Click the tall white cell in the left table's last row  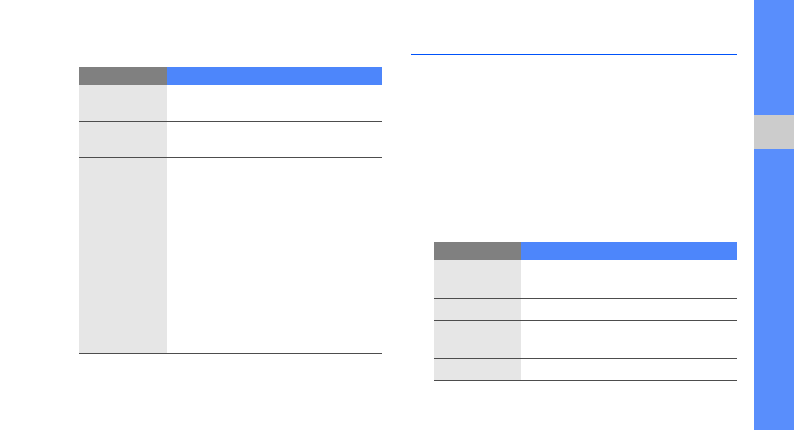pyautogui.click(x=274, y=255)
